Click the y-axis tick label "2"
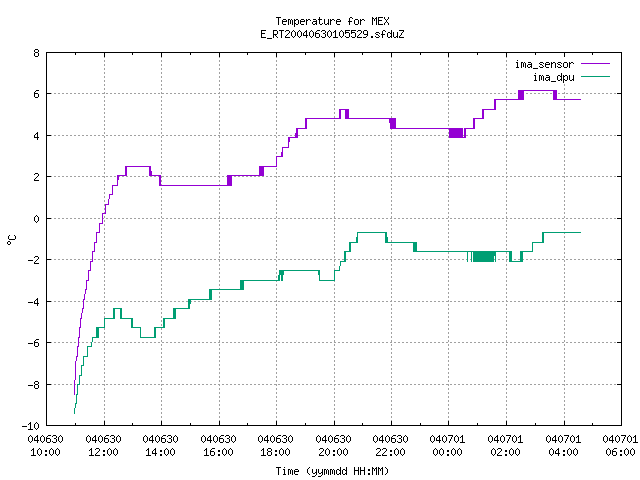Screen dimensions: 640x480 click(x=37, y=177)
